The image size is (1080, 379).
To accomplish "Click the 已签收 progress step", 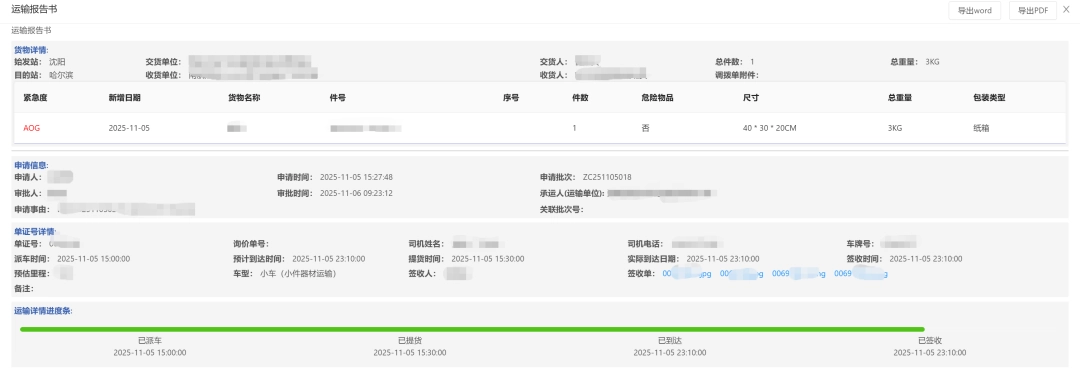I will 930,341.
